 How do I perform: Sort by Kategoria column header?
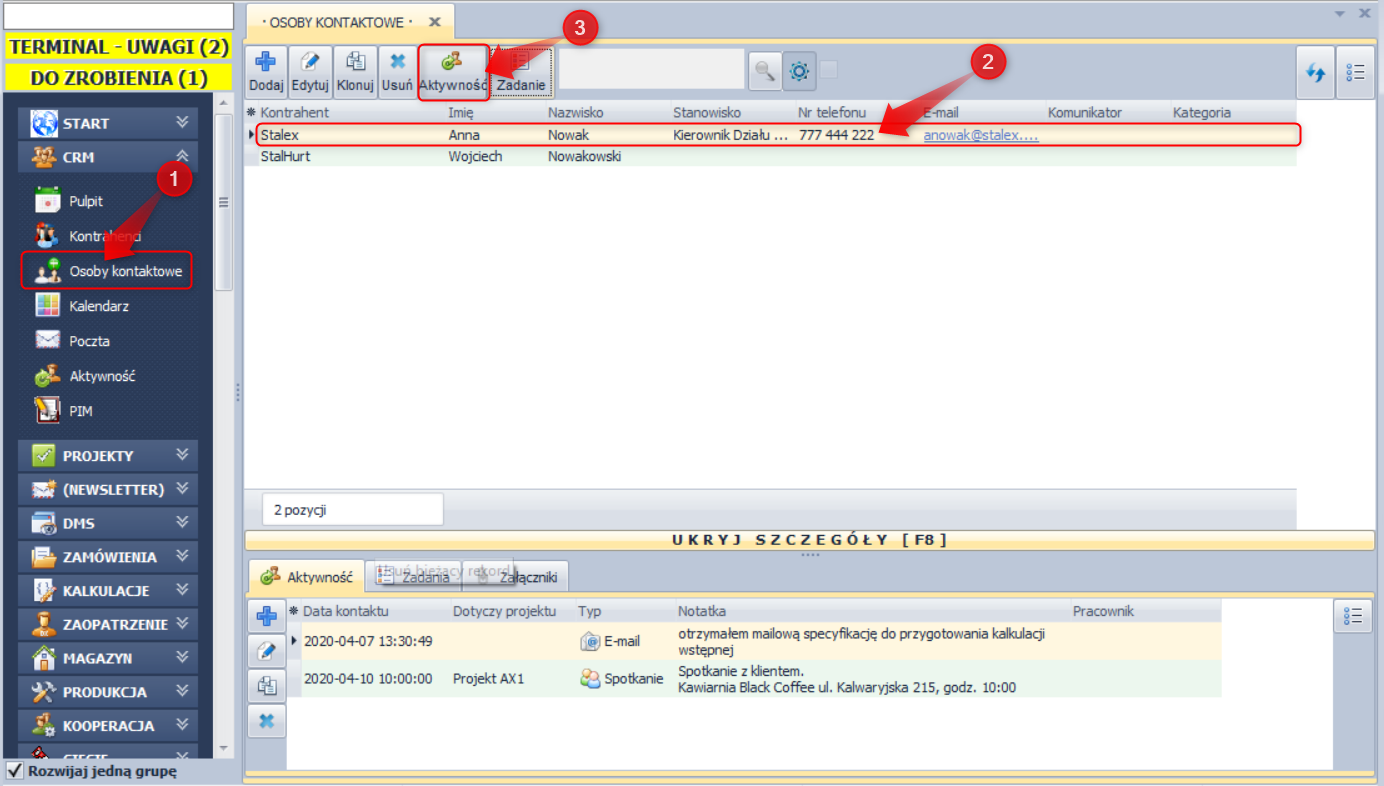click(x=1202, y=113)
